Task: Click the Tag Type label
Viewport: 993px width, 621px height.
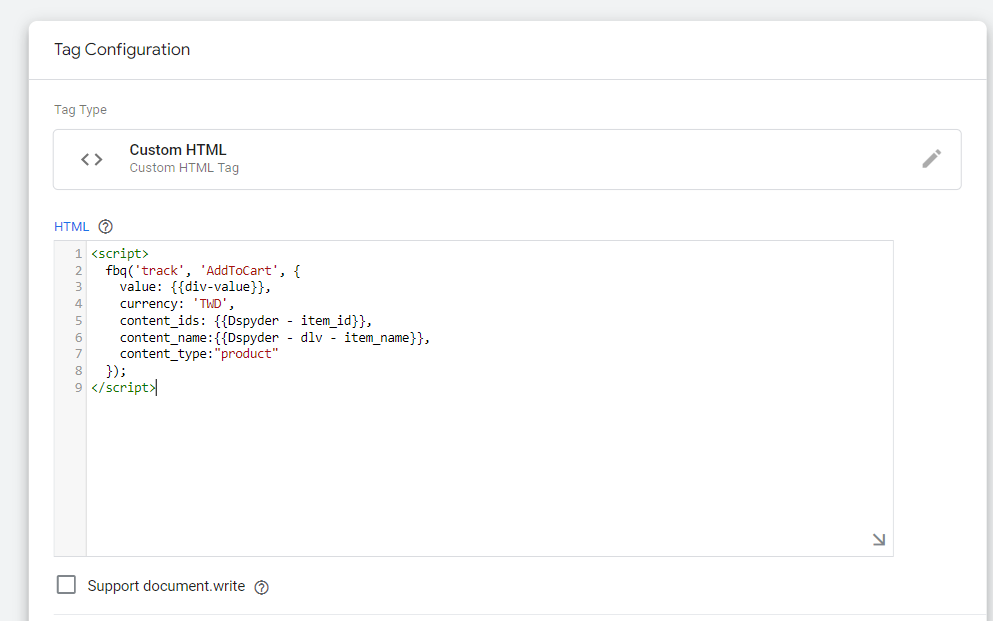Action: pyautogui.click(x=80, y=110)
